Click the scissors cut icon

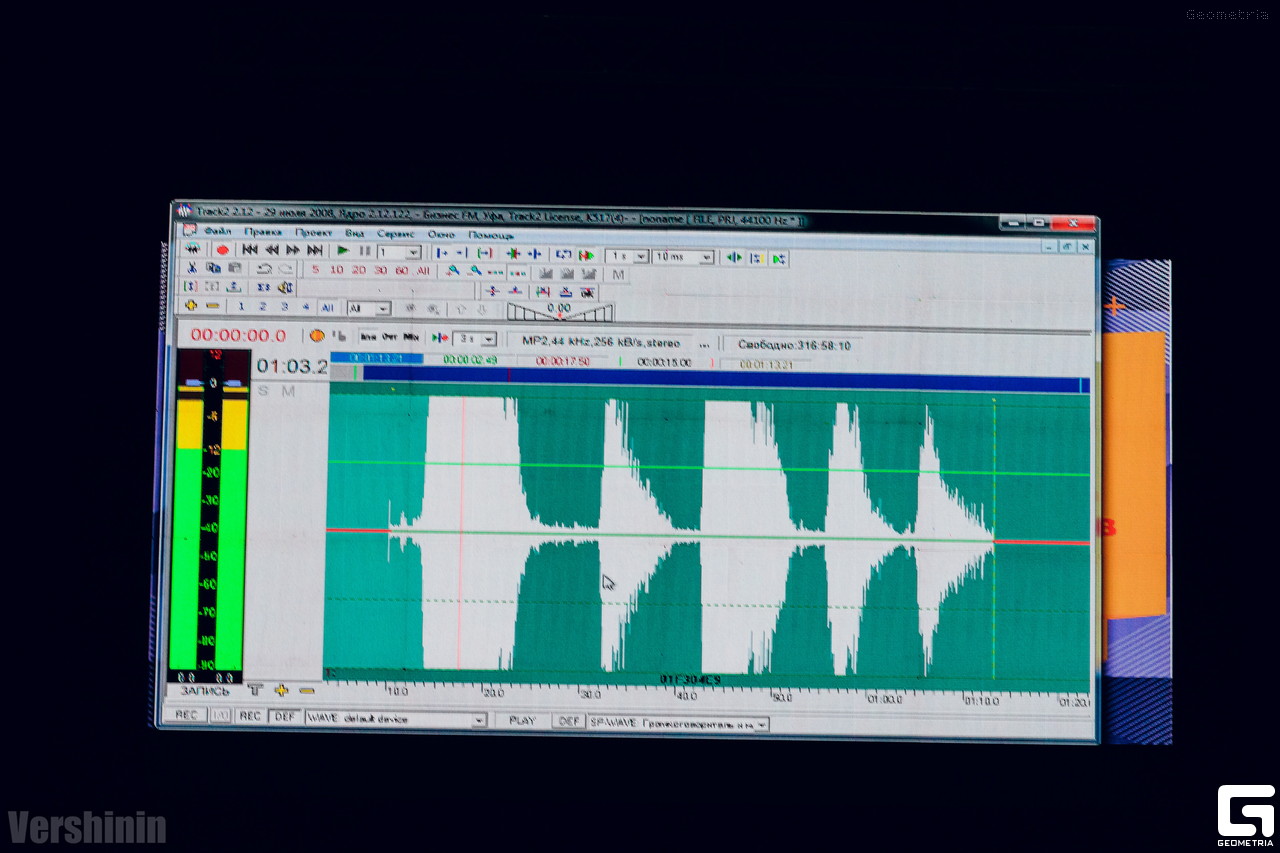click(x=192, y=268)
